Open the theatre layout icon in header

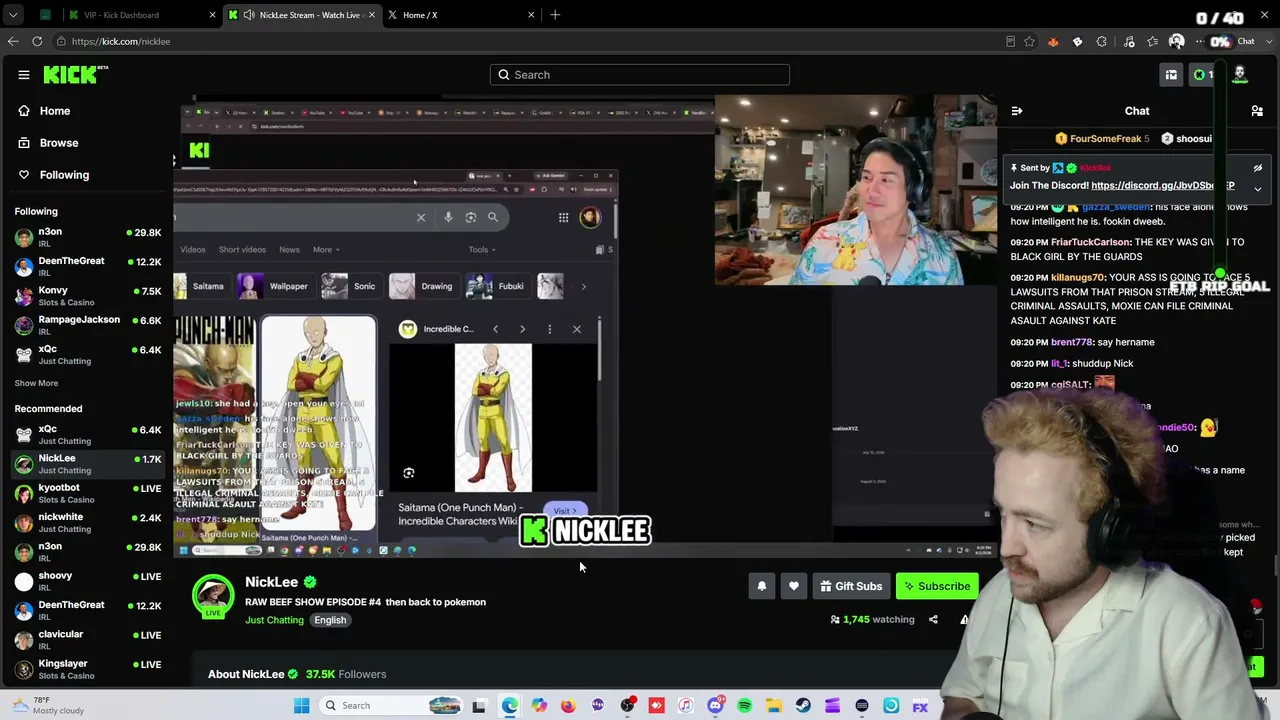tap(1171, 75)
